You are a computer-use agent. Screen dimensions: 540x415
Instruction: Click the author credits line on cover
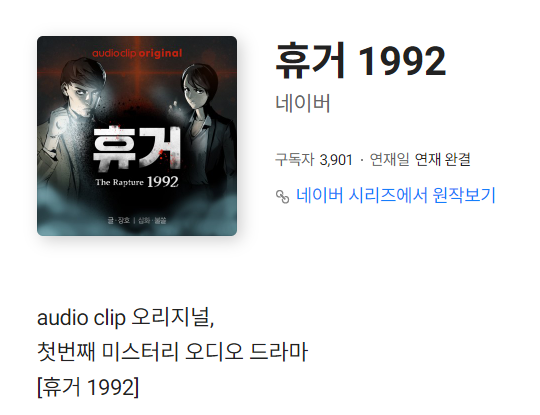click(x=137, y=220)
